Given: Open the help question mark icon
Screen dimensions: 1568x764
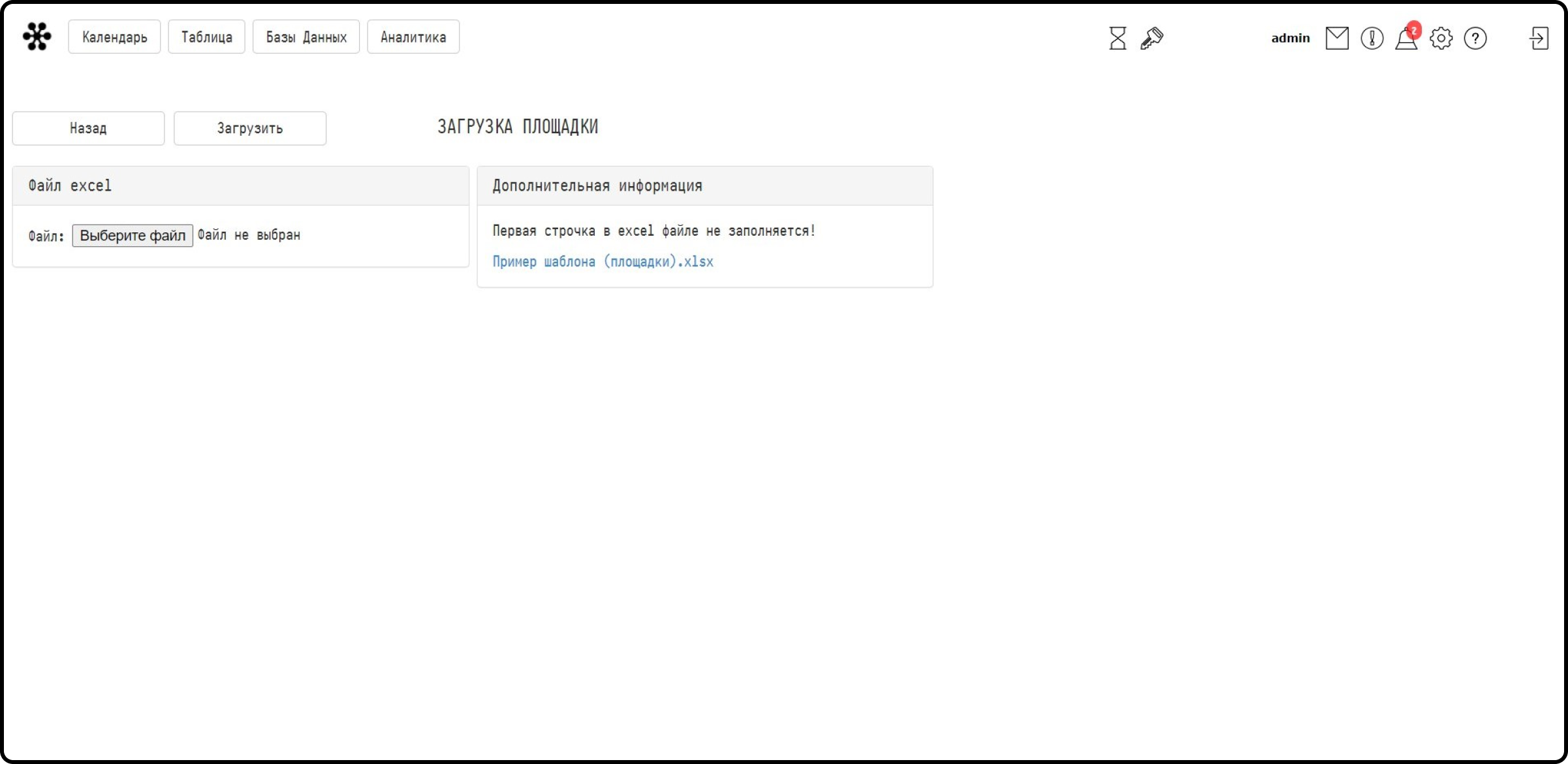Looking at the screenshot, I should 1475,39.
